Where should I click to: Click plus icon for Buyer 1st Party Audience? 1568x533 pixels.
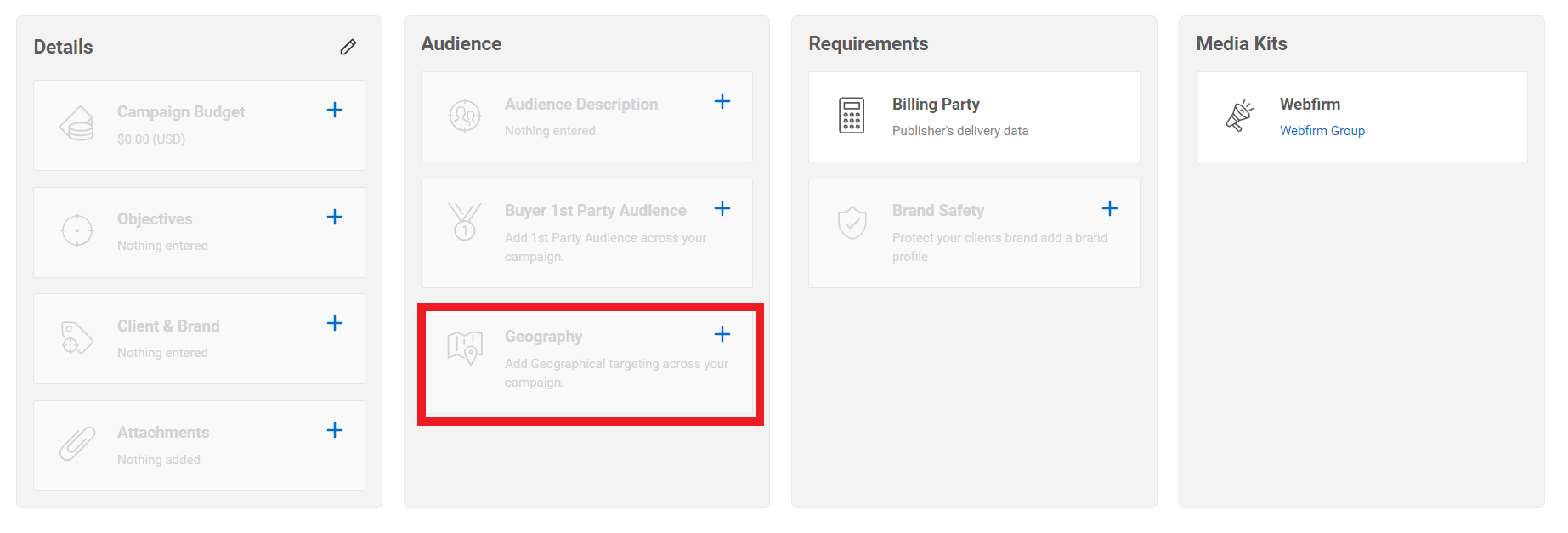coord(722,208)
